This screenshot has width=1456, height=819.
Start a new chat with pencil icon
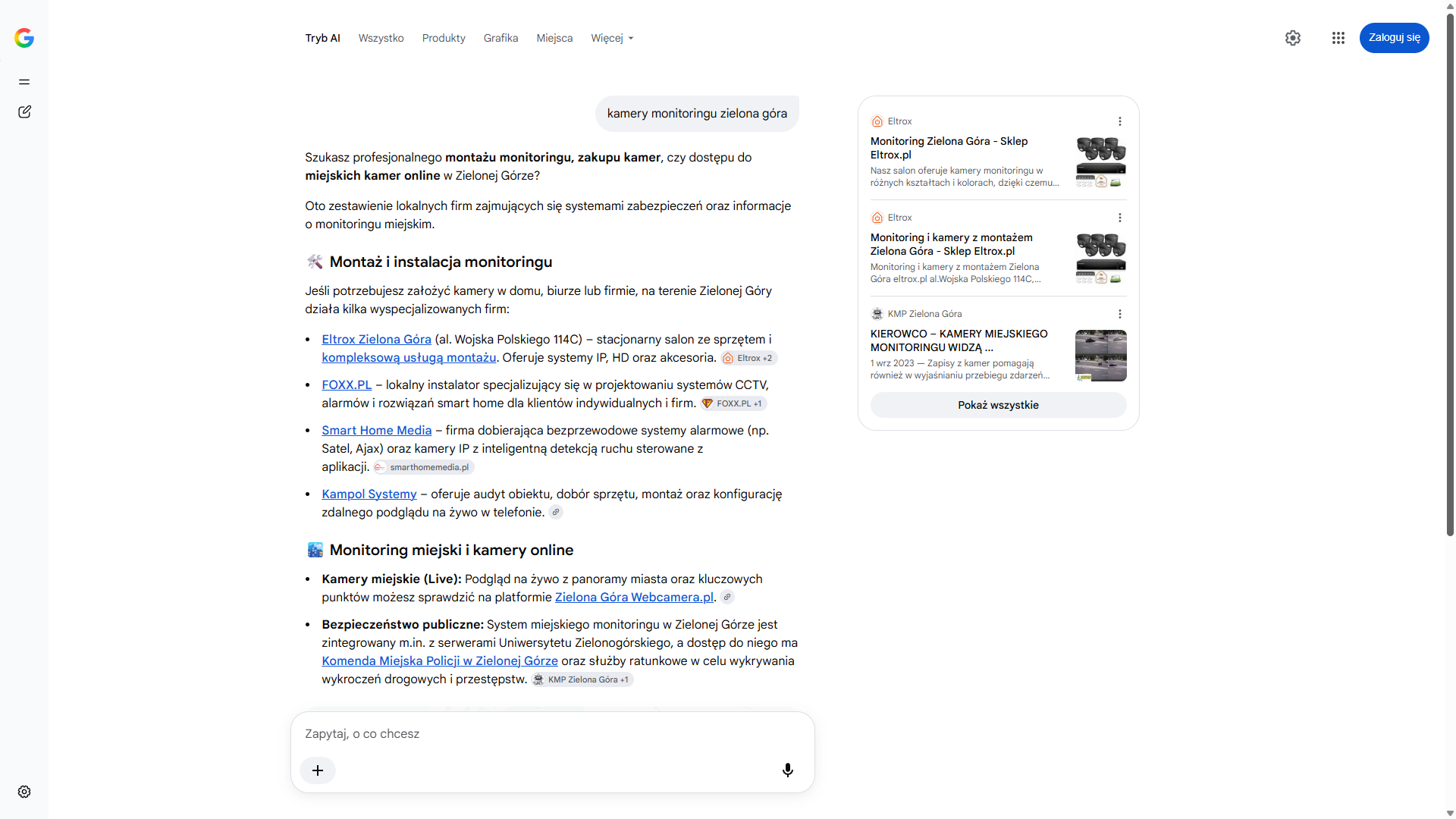click(24, 112)
